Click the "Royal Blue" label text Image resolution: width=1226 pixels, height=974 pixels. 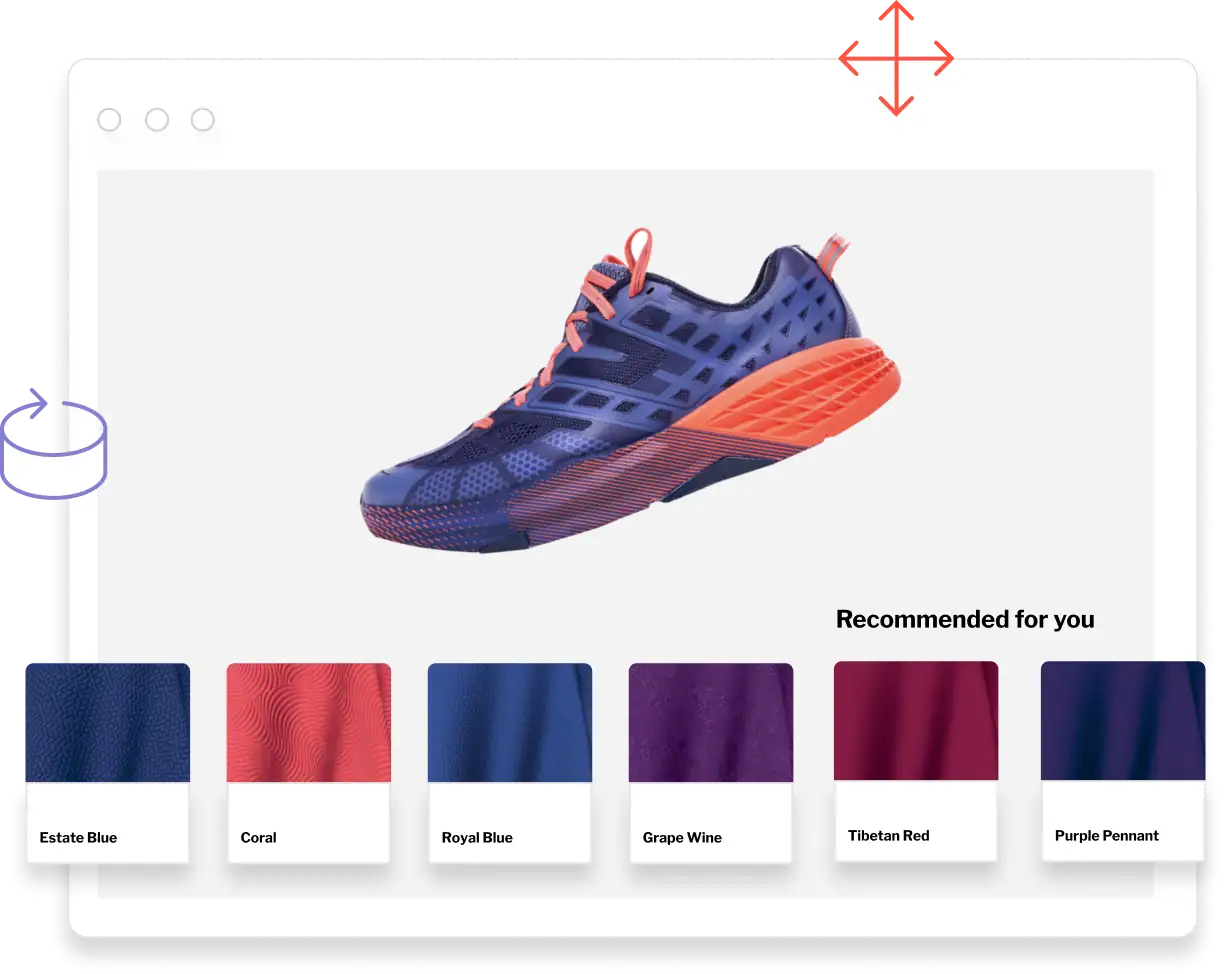pyautogui.click(x=477, y=838)
